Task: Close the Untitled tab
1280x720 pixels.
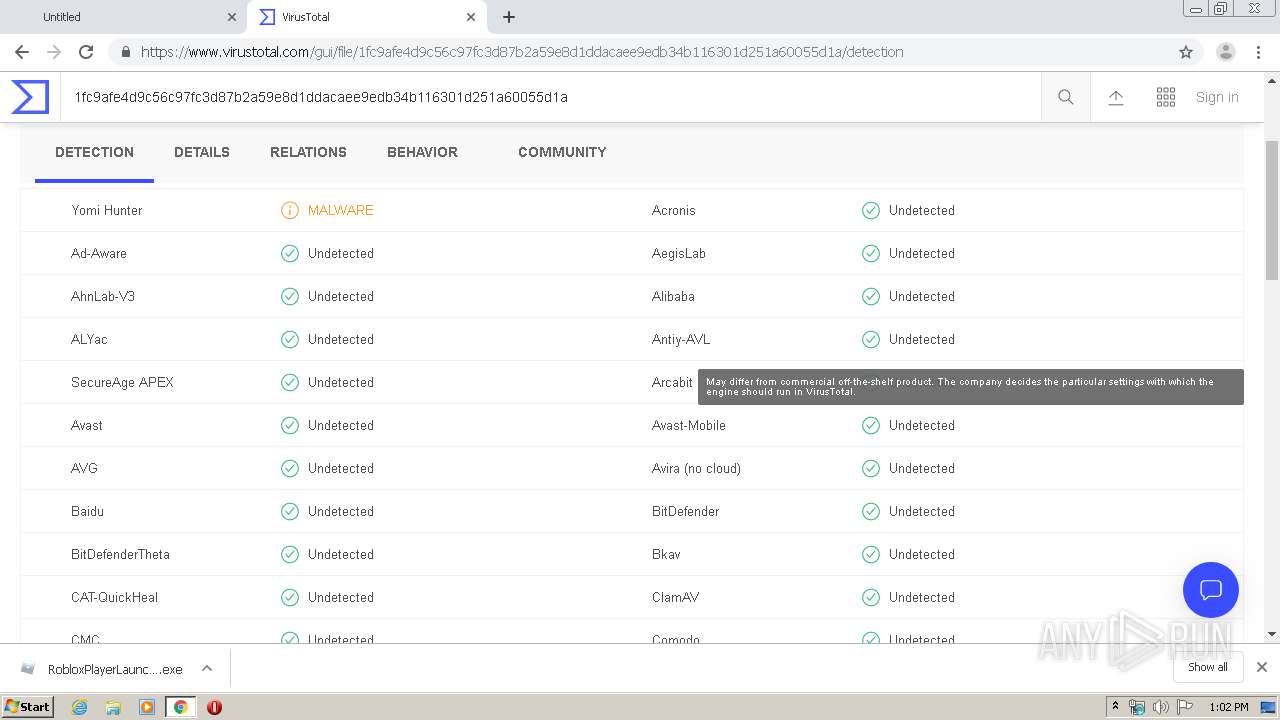Action: click(231, 17)
